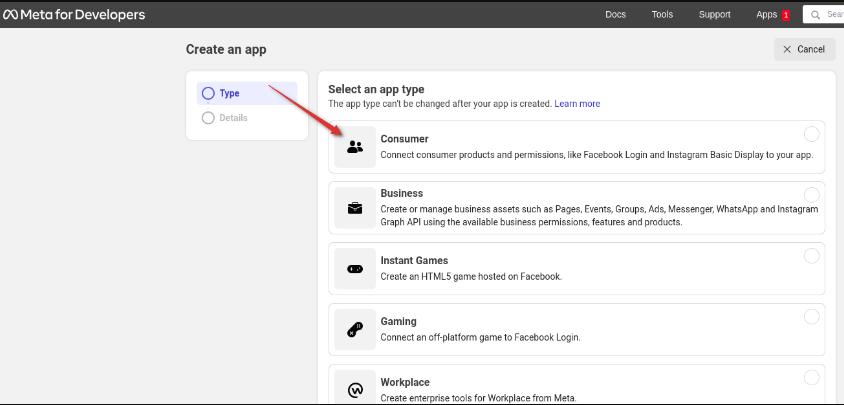Select the Workplace radio button
This screenshot has height=405, width=844.
[811, 378]
